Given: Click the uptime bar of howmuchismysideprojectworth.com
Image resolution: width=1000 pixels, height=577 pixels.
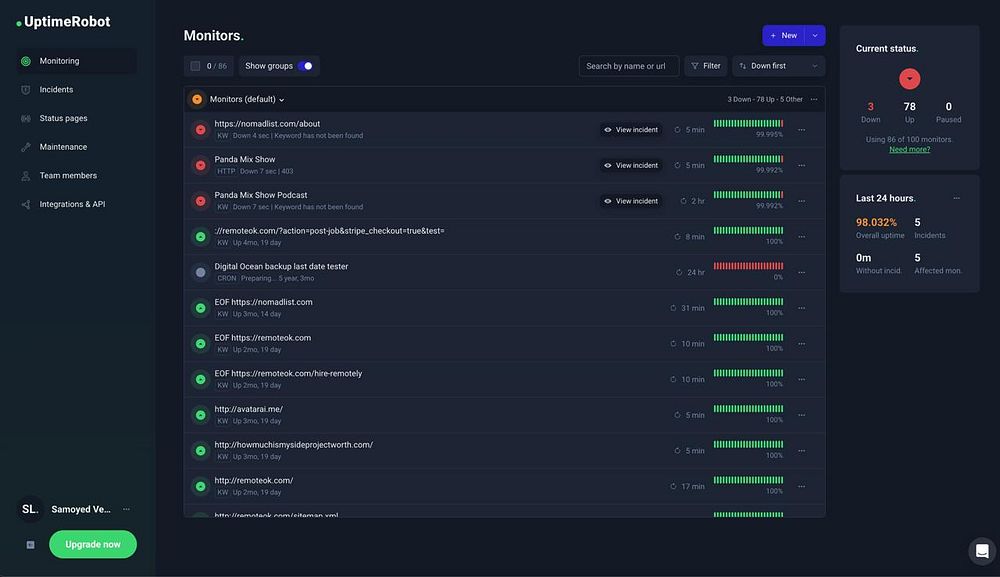Looking at the screenshot, I should [748, 445].
